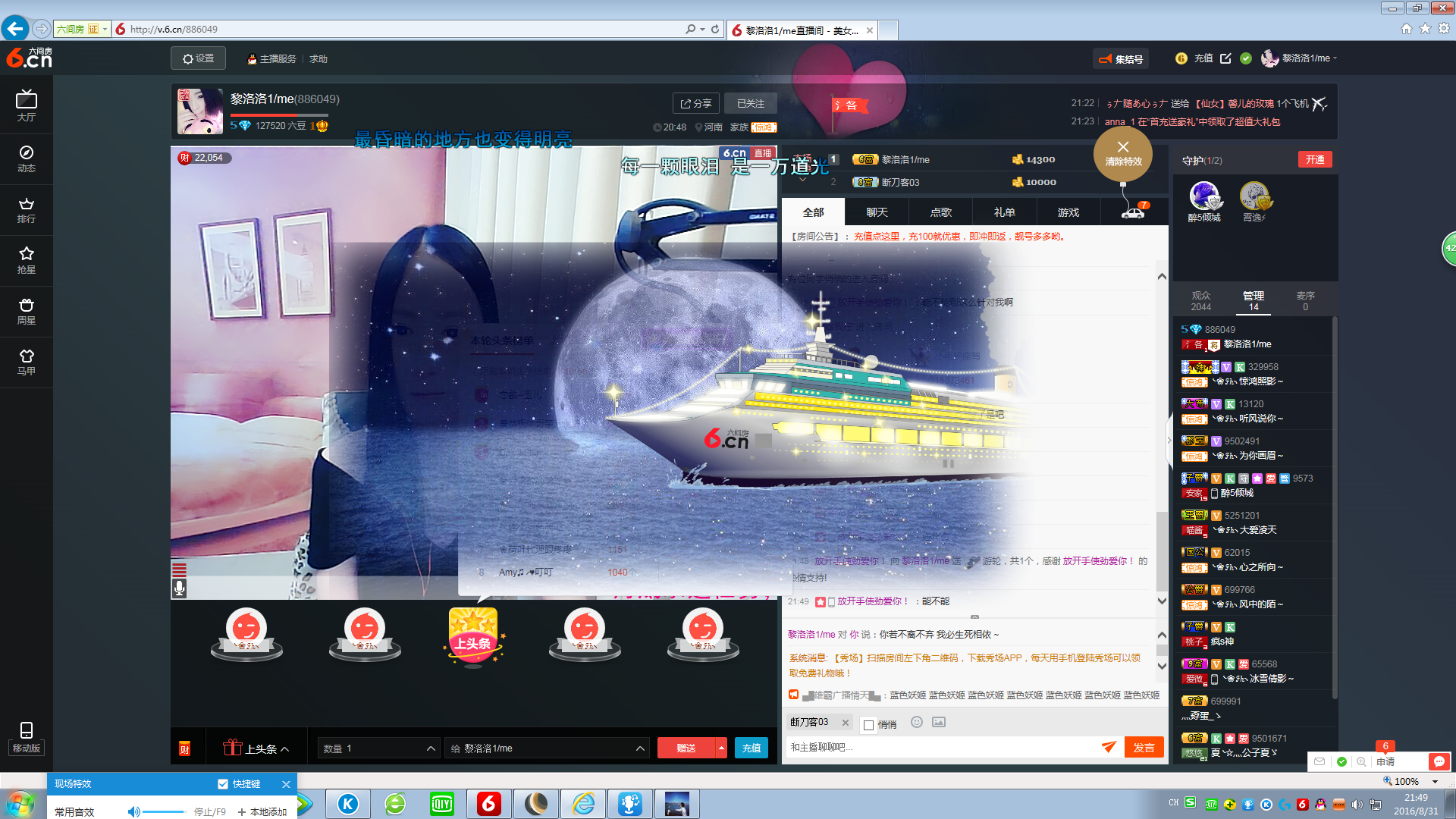Open the 大厅 lobby icon in left sidebar
Image resolution: width=1456 pixels, height=819 pixels.
[x=27, y=105]
